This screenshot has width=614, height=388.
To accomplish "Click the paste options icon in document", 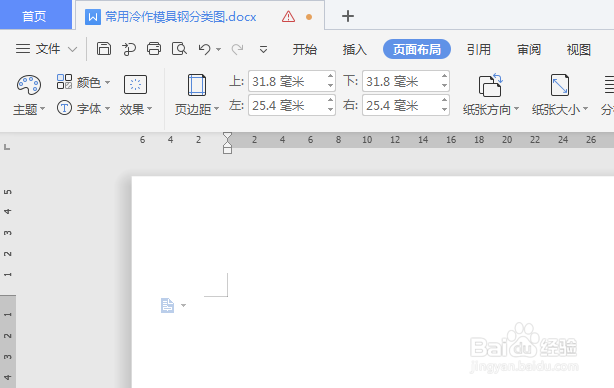I will [x=167, y=305].
